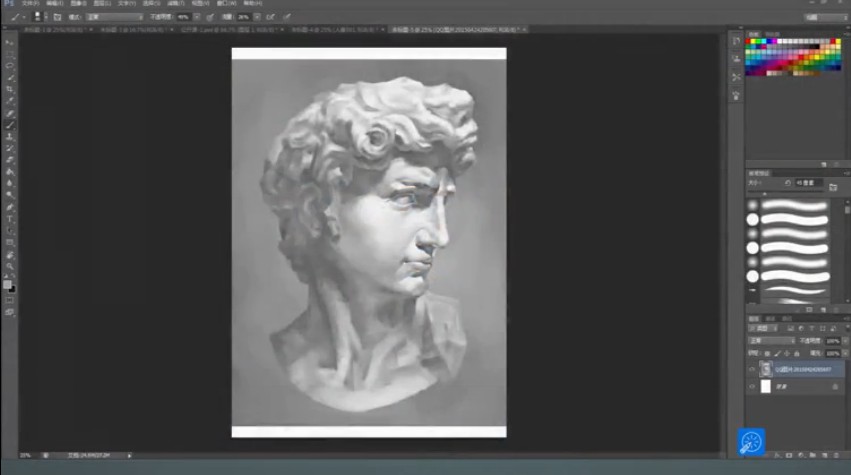851x475 pixels.
Task: Select the Lasso tool
Action: pos(10,66)
